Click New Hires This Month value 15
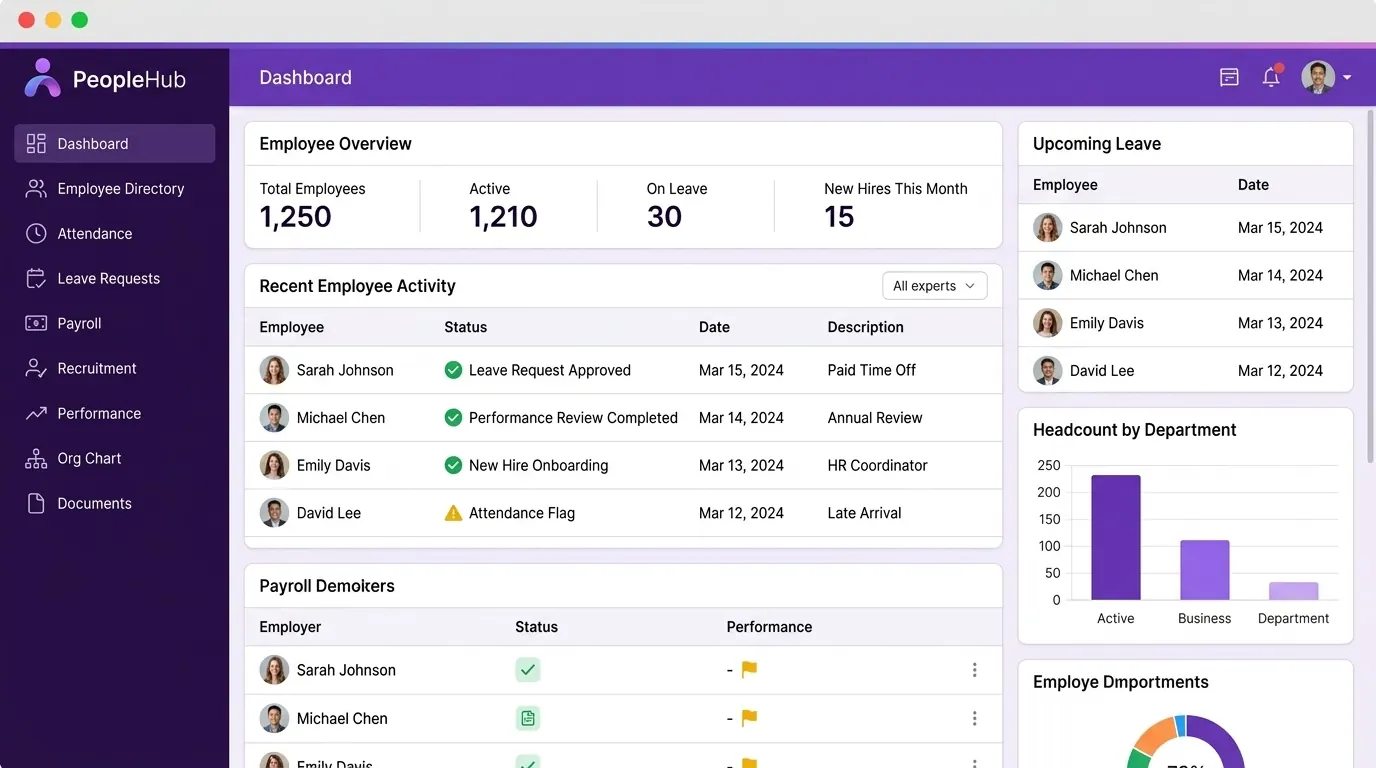Viewport: 1376px width, 768px height. 839,217
